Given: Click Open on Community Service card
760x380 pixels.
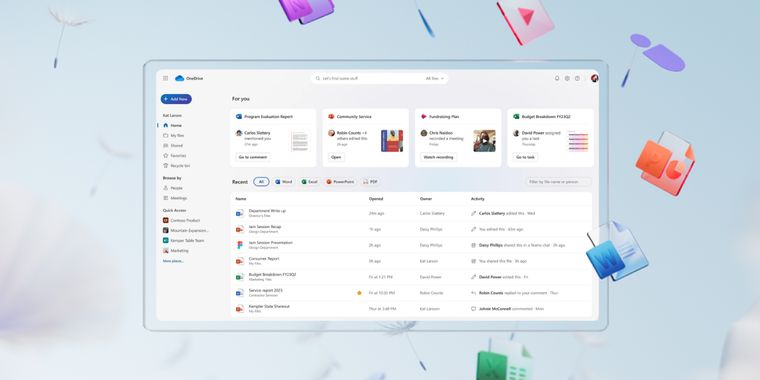Looking at the screenshot, I should (336, 157).
